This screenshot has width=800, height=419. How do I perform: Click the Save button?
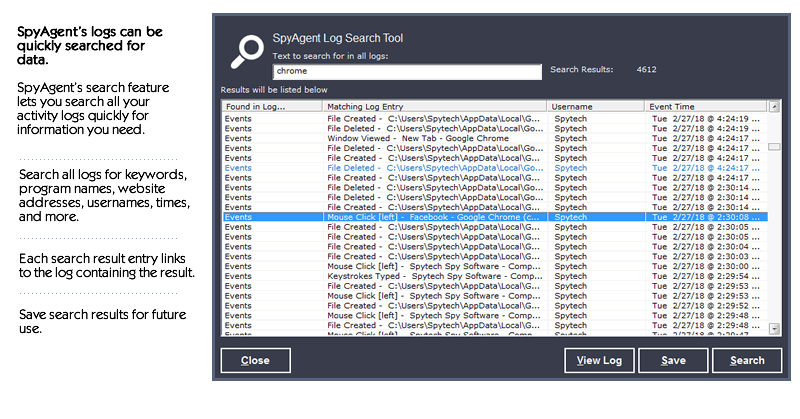(673, 360)
